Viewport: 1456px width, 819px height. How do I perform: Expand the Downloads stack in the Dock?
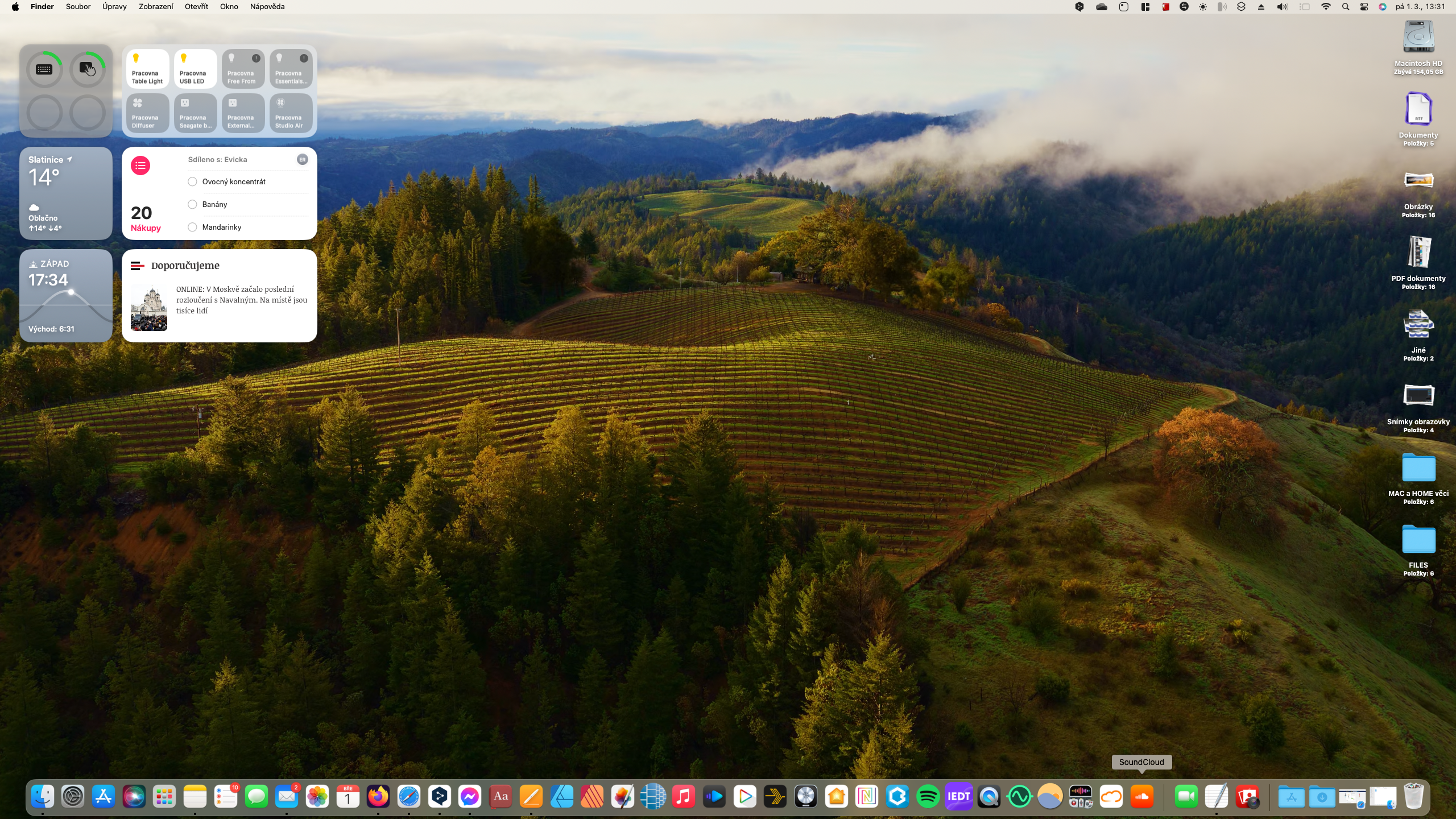tap(1322, 796)
